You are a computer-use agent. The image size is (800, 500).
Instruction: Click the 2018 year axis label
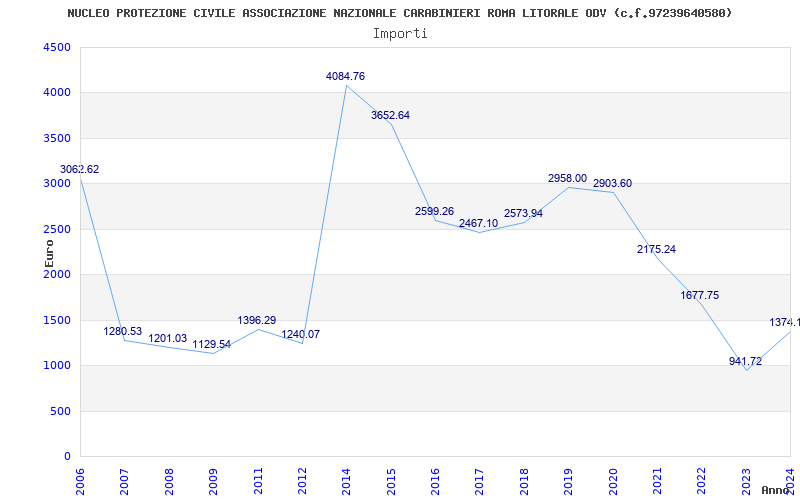coord(524,482)
